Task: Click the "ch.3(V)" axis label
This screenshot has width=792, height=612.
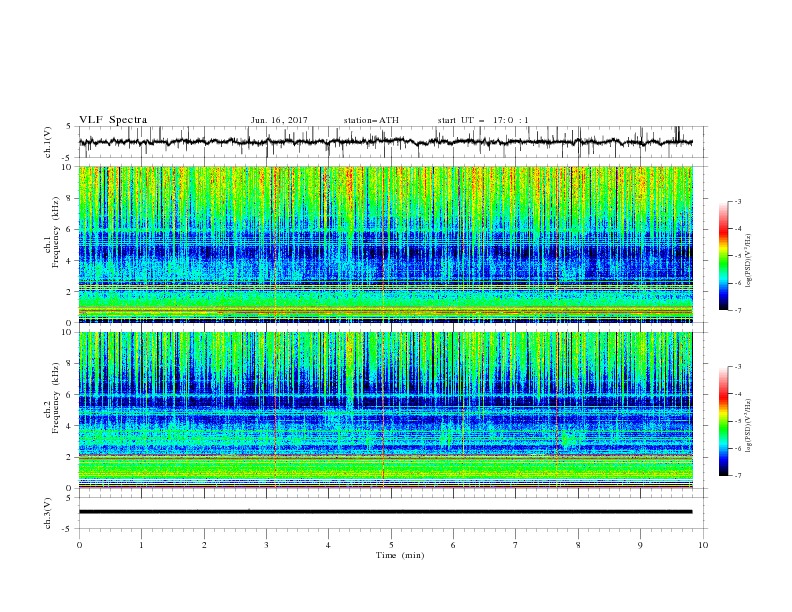Action: [x=48, y=513]
